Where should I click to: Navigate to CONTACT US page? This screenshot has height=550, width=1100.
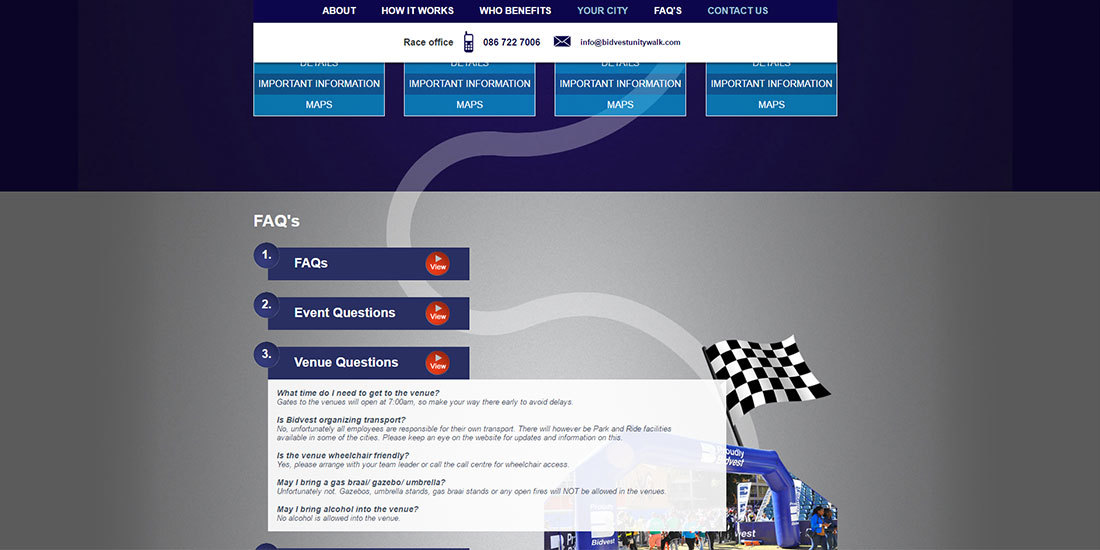tap(737, 11)
